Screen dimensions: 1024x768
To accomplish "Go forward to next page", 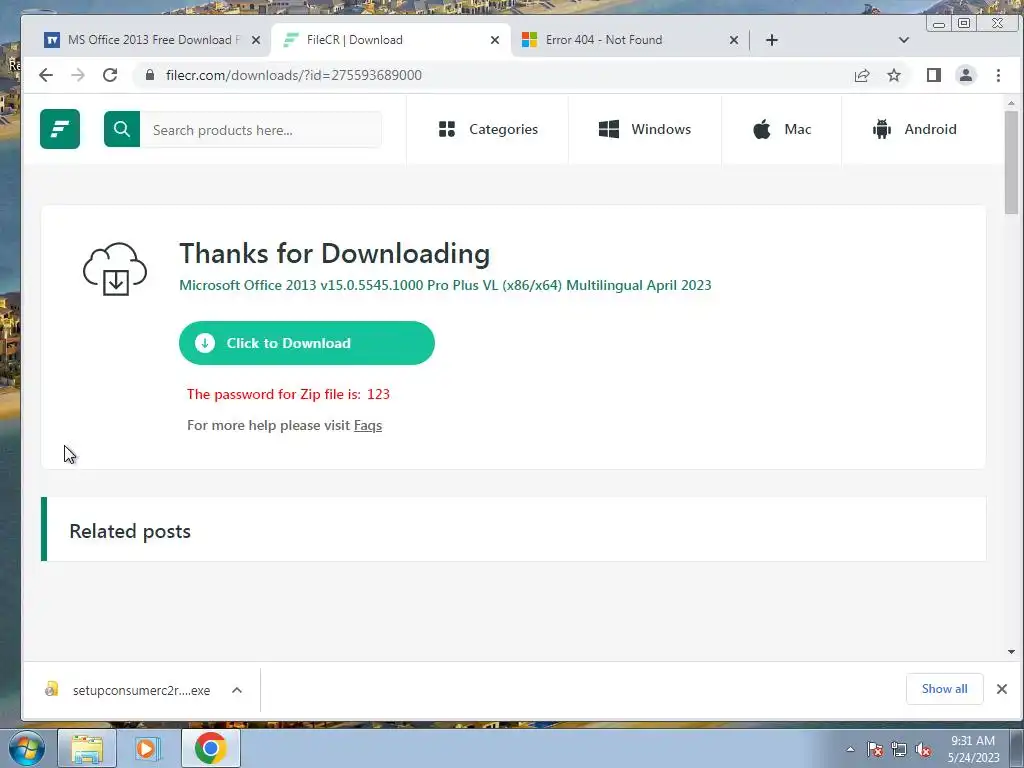I will [x=78, y=75].
